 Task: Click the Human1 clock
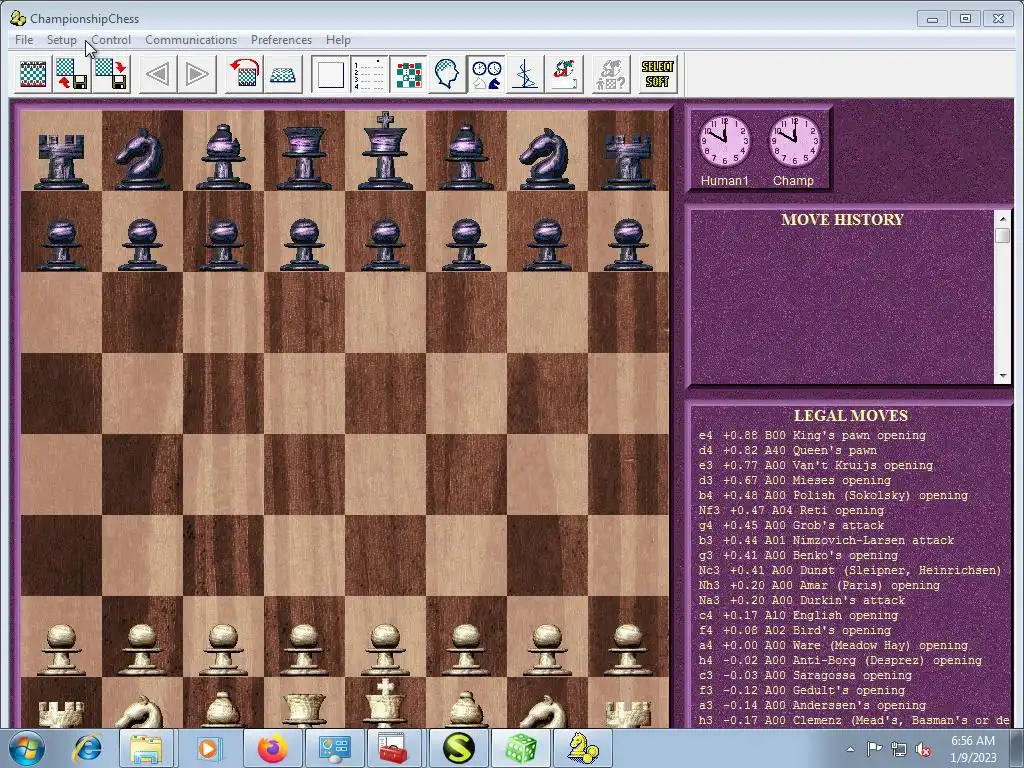724,141
